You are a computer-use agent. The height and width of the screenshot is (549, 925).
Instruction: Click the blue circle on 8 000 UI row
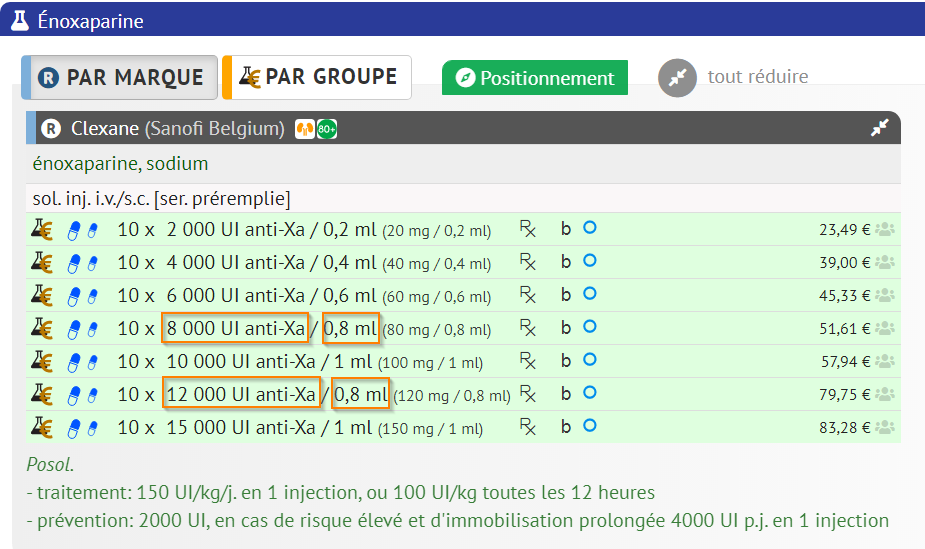coord(590,327)
